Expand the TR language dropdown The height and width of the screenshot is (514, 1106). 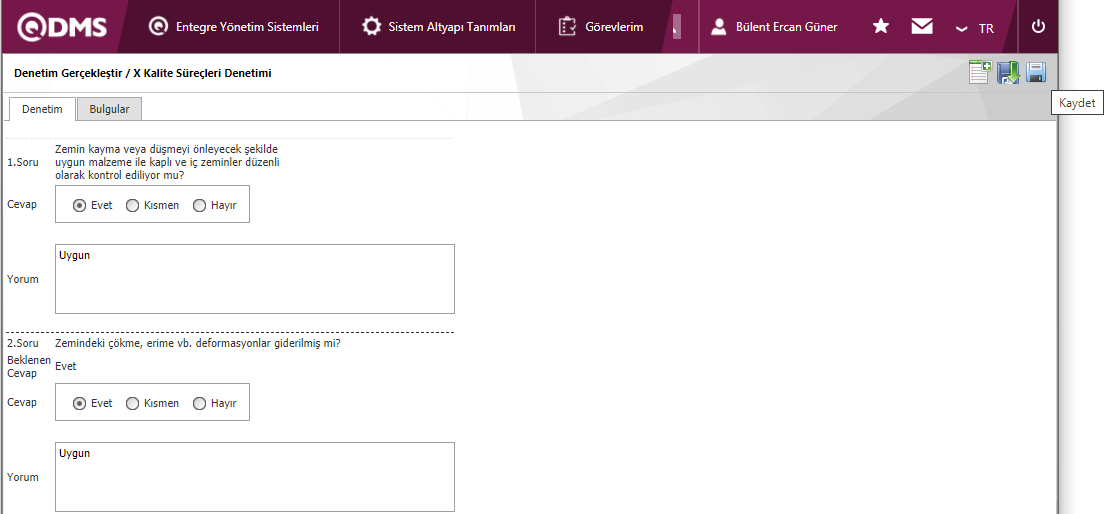coord(975,28)
